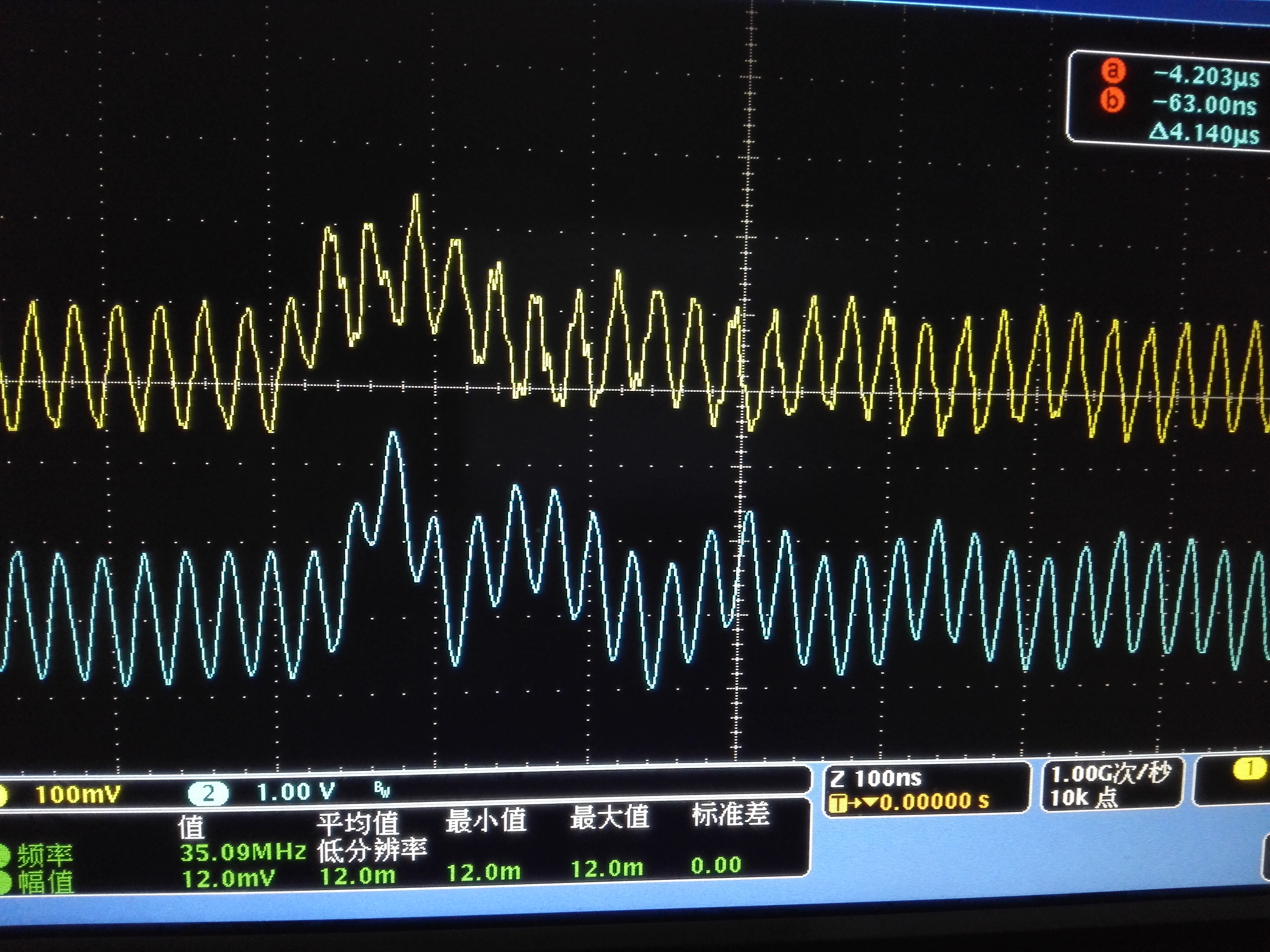Click the 0.00000 s trigger delay value
Viewport: 1270px width, 952px height.
(x=934, y=802)
